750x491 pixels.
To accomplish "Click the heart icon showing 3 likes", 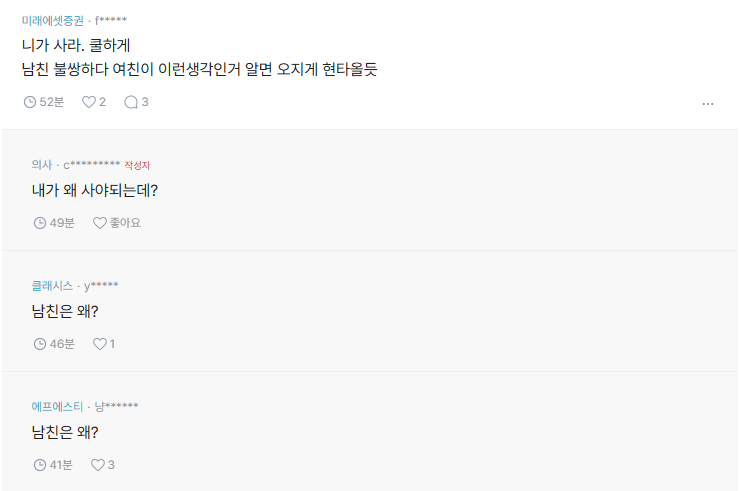I will pos(98,465).
